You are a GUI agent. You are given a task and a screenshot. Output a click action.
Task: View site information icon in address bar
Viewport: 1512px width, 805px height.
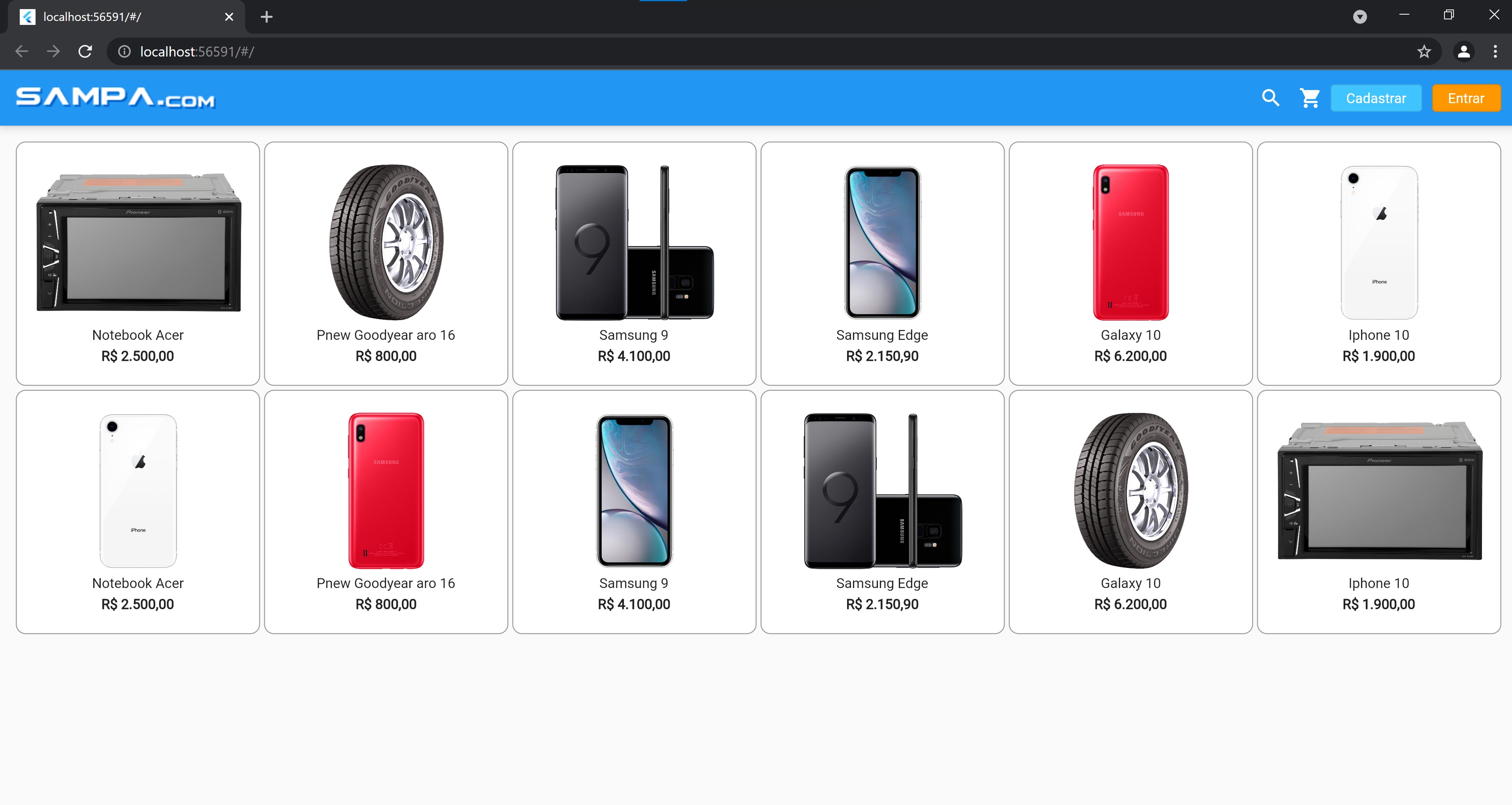tap(124, 52)
